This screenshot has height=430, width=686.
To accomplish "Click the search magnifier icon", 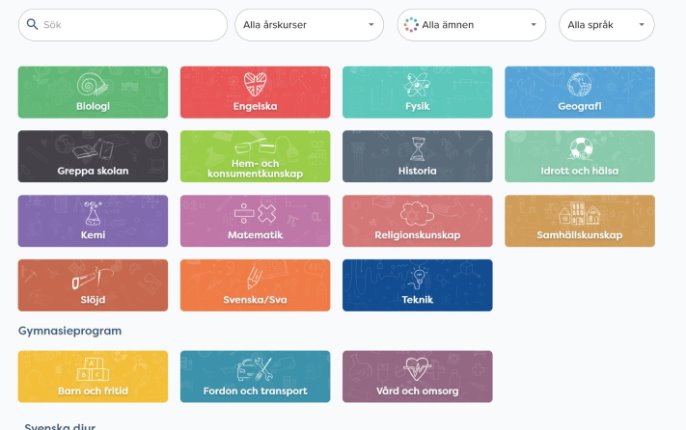I will 33,25.
